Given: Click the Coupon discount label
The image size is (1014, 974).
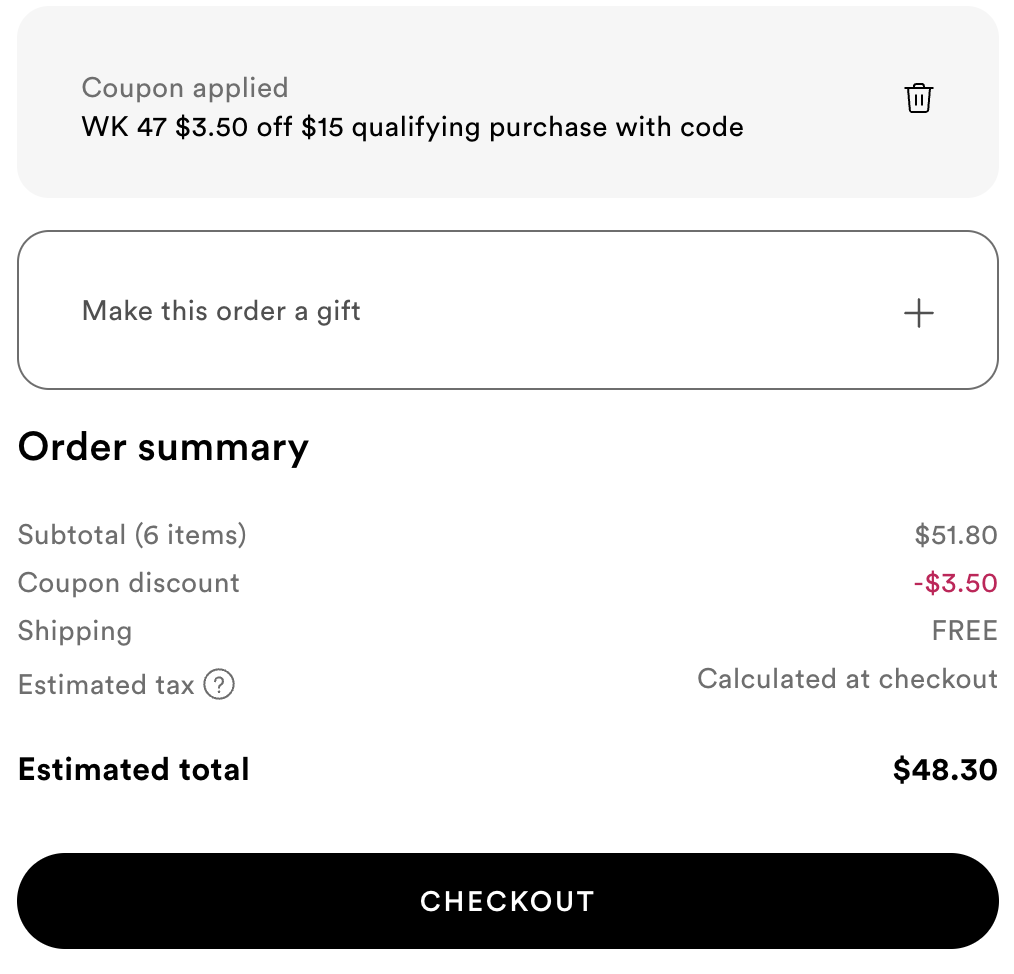Looking at the screenshot, I should (x=129, y=583).
